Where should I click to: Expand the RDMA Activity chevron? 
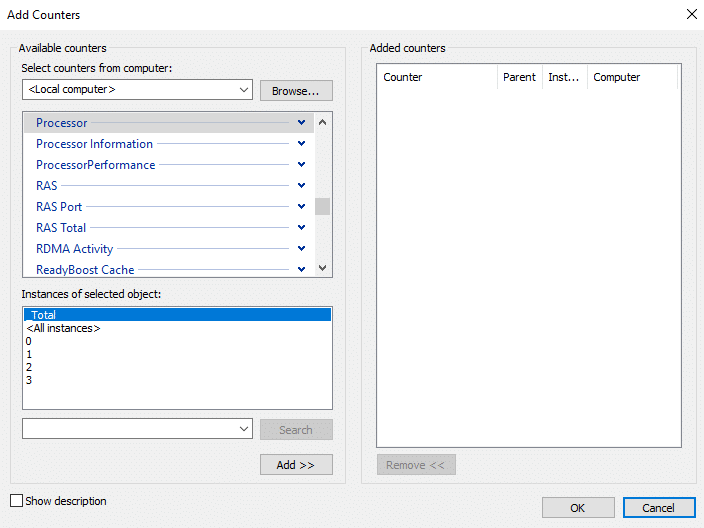(301, 249)
